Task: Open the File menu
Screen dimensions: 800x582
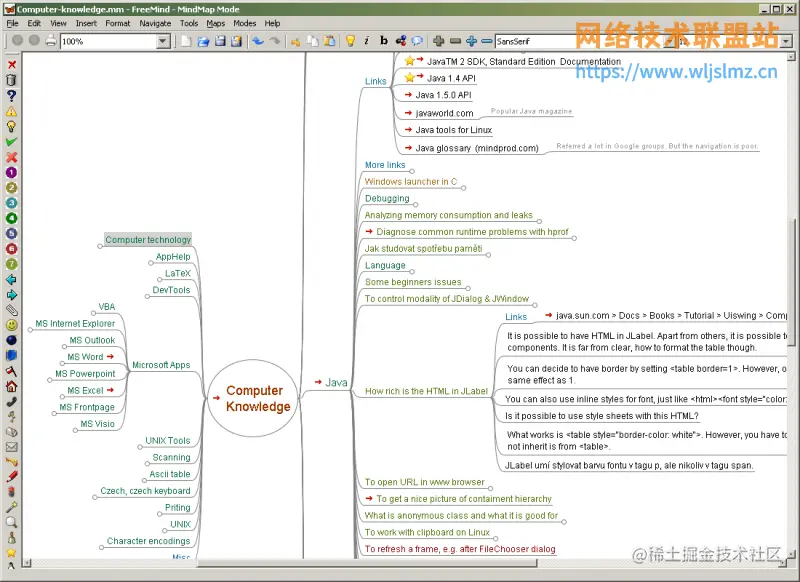Action: tap(12, 23)
